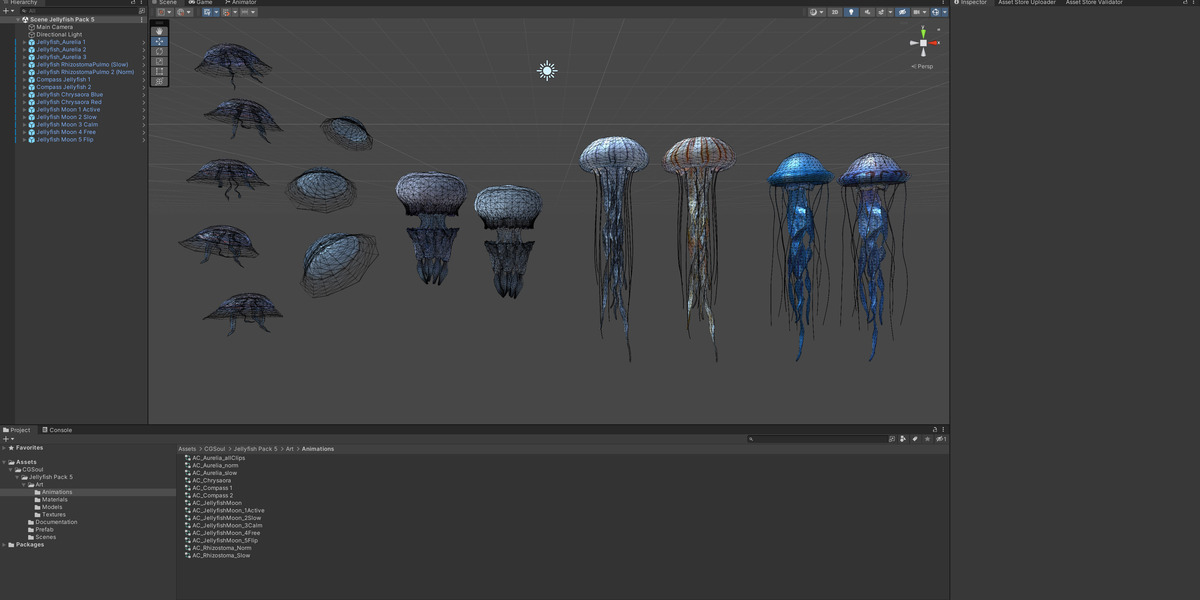Toggle scene lighting bulb button
The height and width of the screenshot is (600, 1200).
pyautogui.click(x=851, y=12)
